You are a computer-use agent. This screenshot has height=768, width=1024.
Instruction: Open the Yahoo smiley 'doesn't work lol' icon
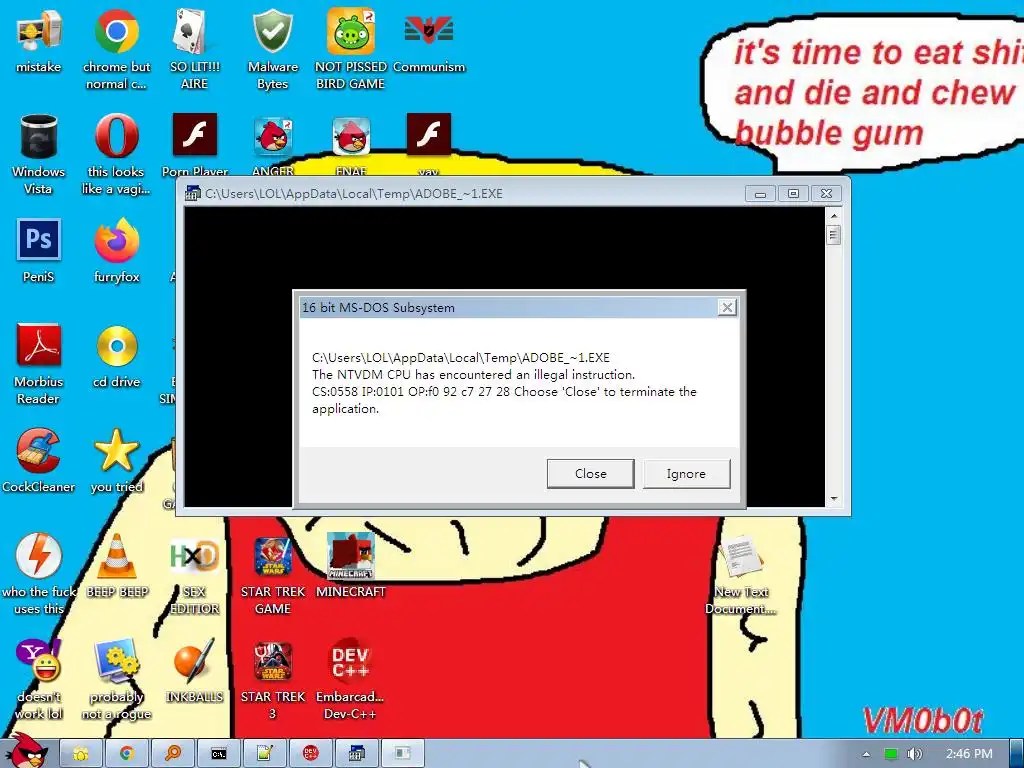pos(39,660)
